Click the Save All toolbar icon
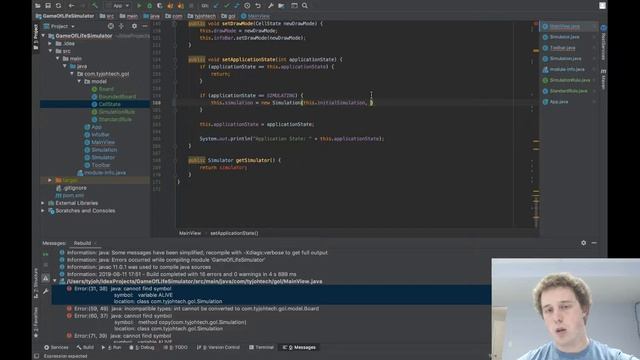Image resolution: width=640 pixels, height=360 pixels. coord(48,6)
